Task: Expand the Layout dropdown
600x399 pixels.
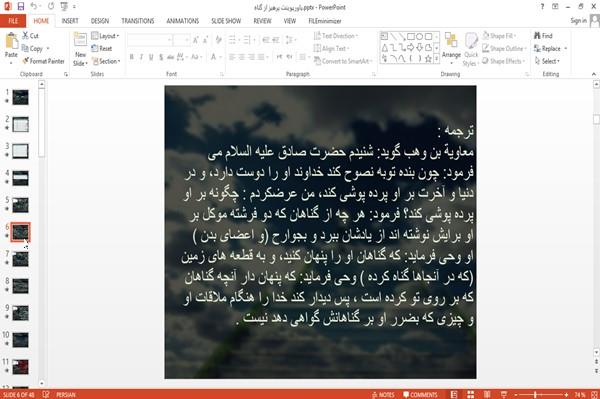Action: [106, 36]
